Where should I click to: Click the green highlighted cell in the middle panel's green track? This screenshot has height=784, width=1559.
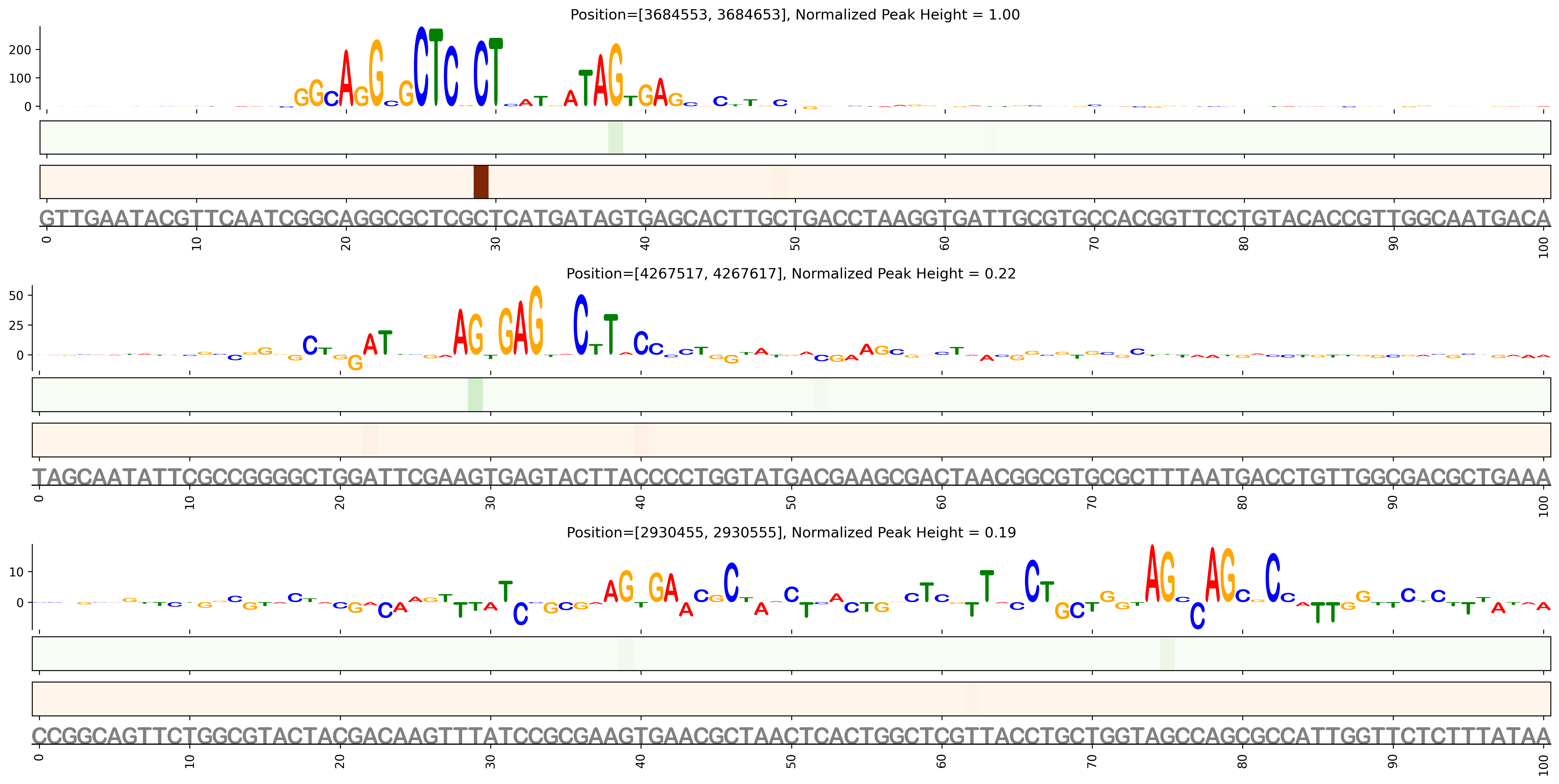pyautogui.click(x=475, y=395)
